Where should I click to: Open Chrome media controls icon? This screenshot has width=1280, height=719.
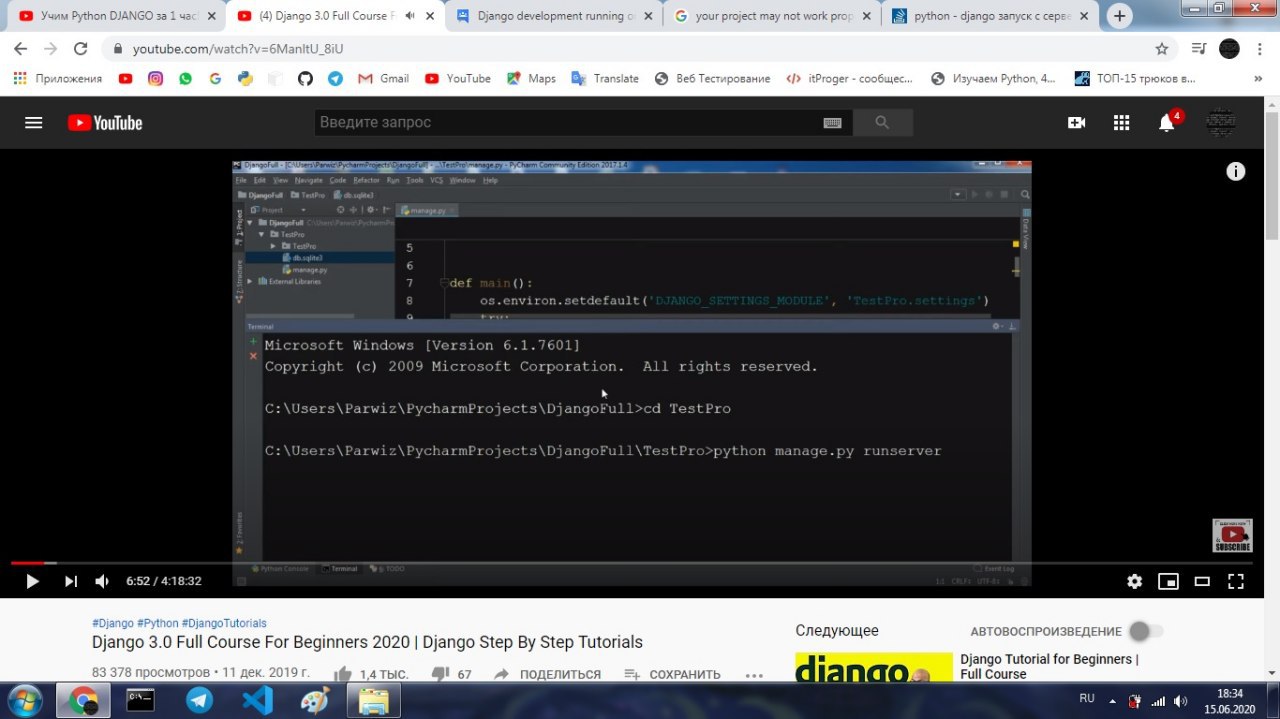coord(1200,48)
